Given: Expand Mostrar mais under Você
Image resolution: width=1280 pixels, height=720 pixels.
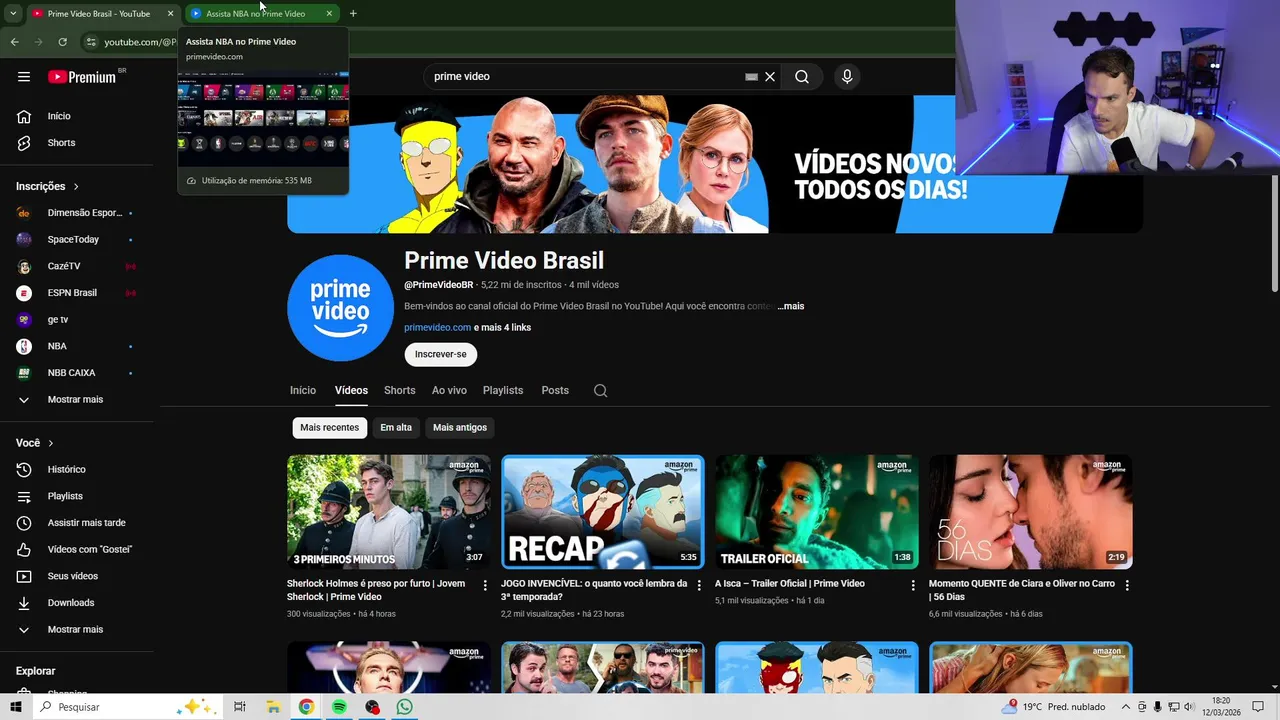Looking at the screenshot, I should (77, 630).
